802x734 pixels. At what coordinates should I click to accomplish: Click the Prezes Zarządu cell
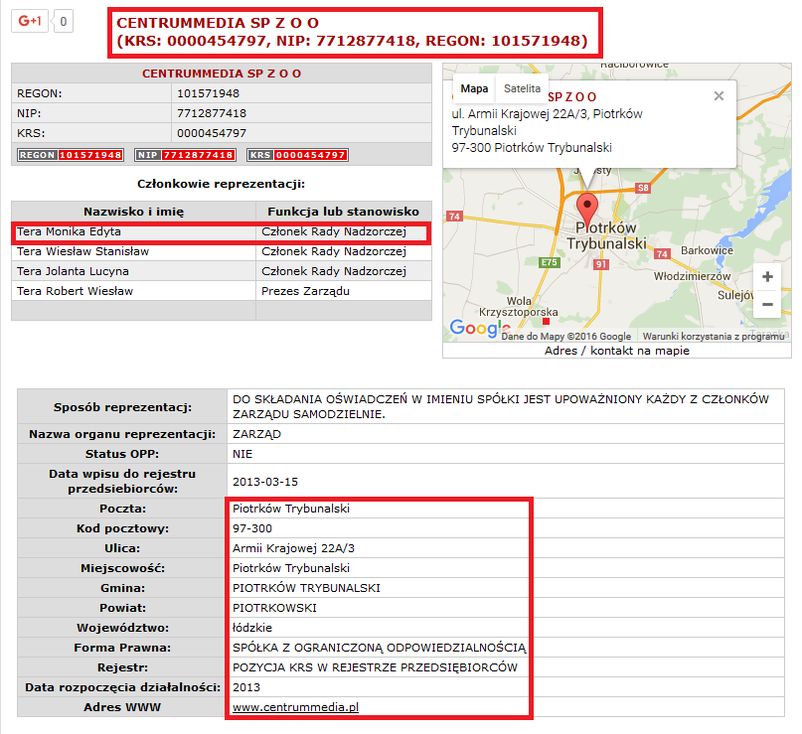click(x=343, y=291)
